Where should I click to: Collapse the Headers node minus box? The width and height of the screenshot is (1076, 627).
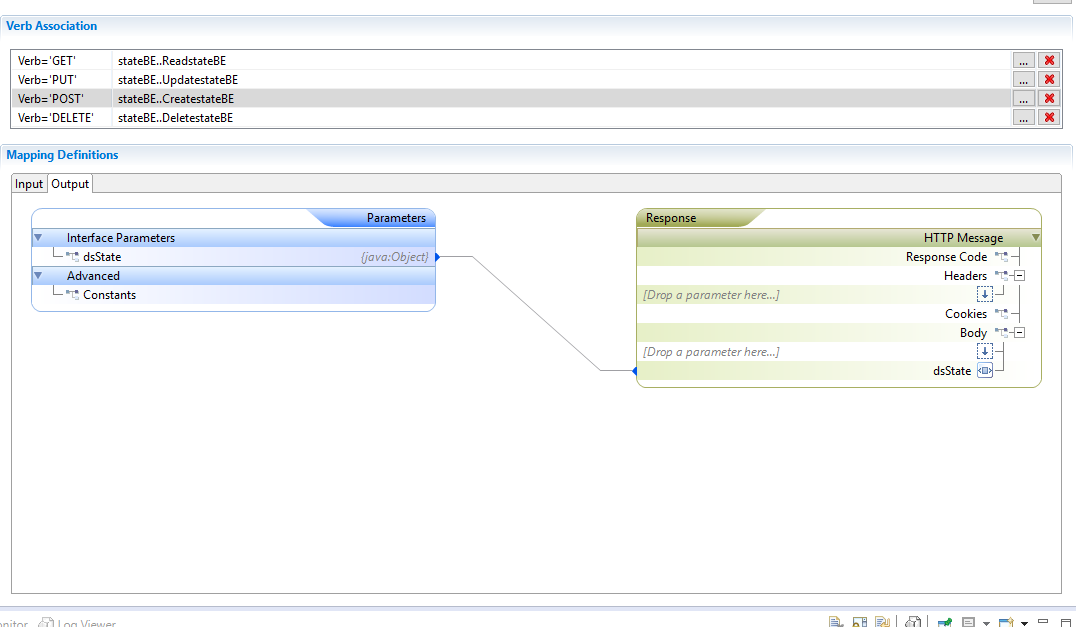pyautogui.click(x=1020, y=276)
